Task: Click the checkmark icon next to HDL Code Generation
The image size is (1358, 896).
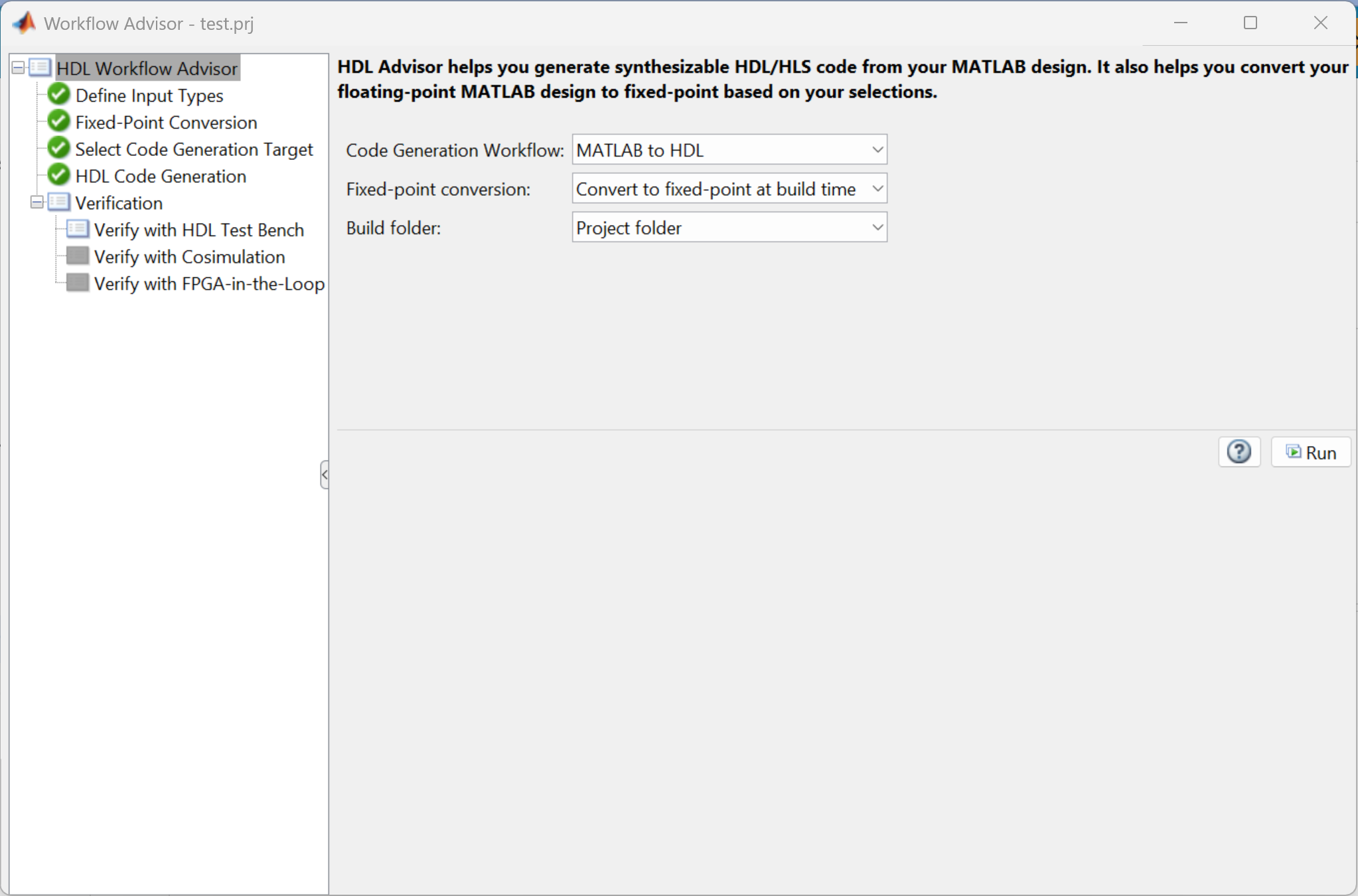Action: tap(57, 175)
